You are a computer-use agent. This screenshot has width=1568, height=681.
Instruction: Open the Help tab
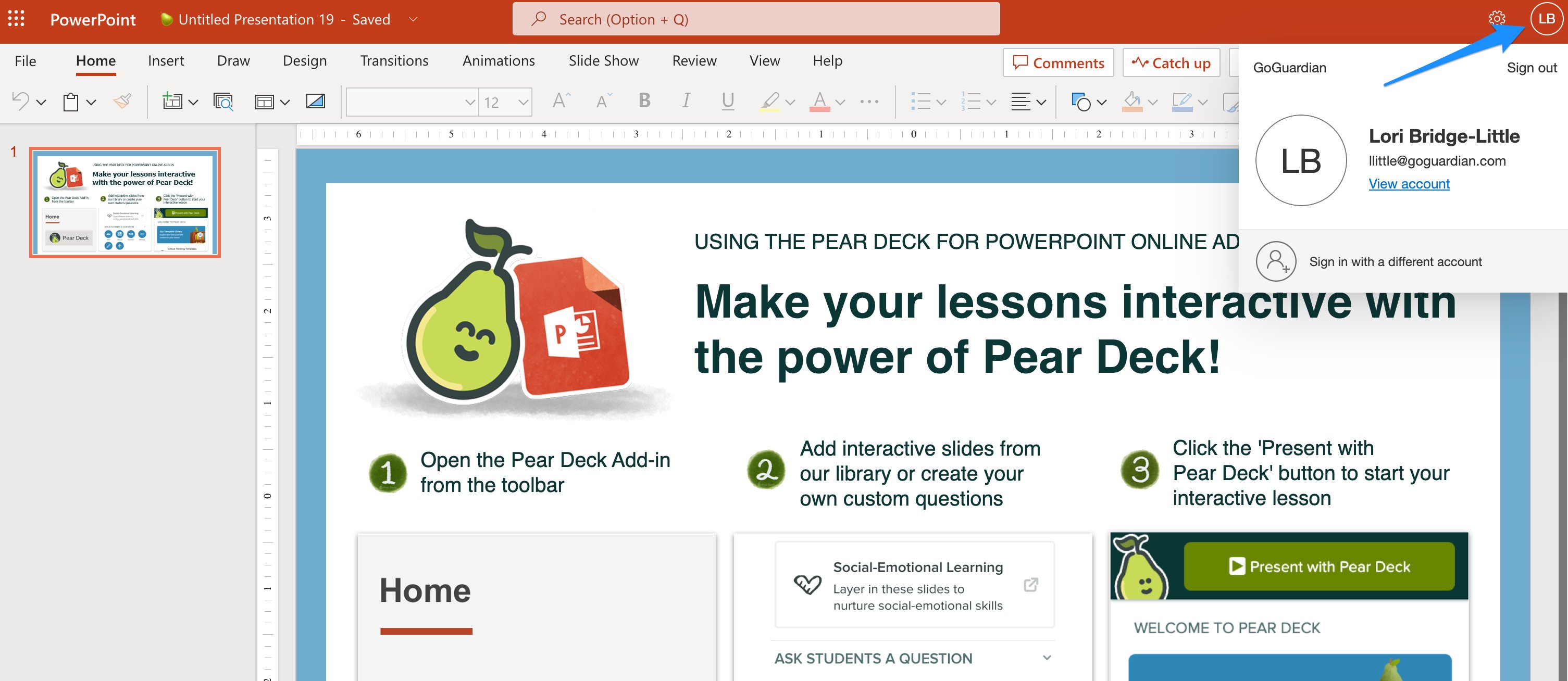point(828,61)
